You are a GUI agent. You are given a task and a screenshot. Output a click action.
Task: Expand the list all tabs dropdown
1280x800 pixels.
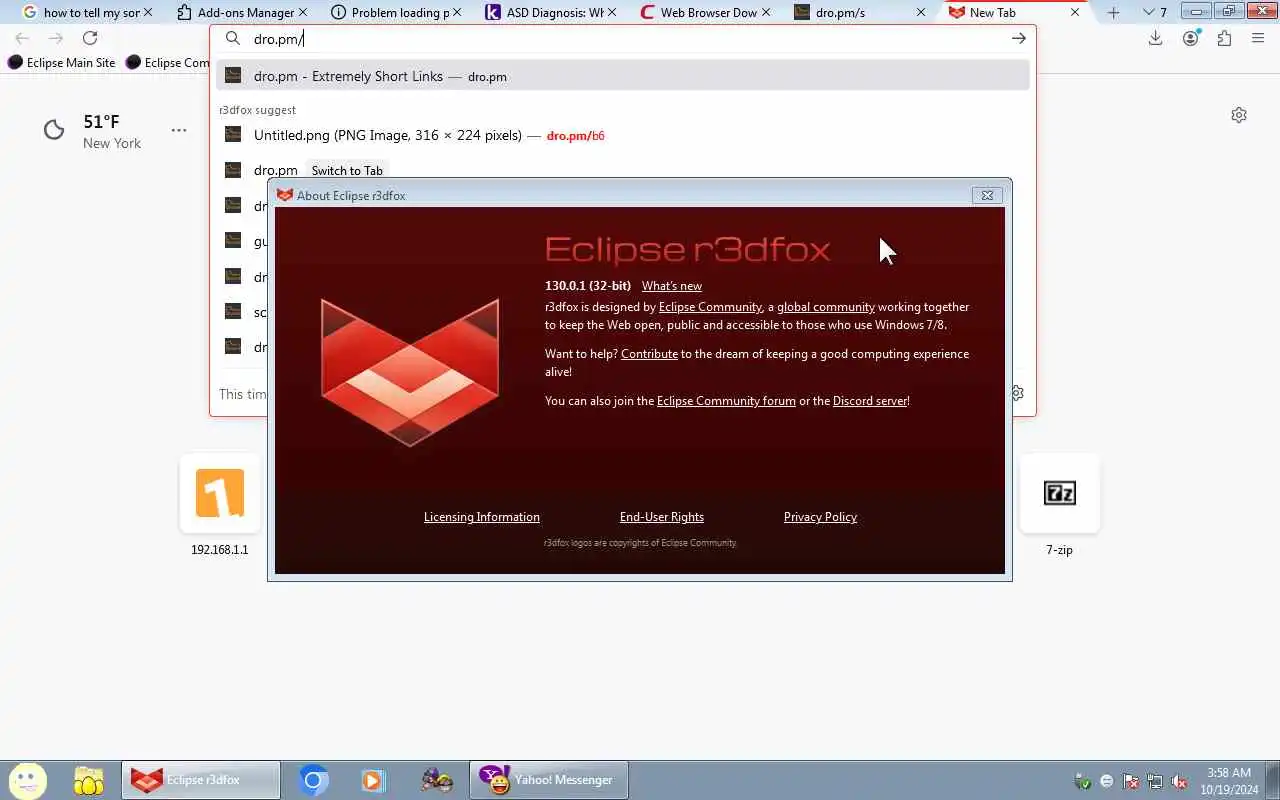coord(1155,12)
